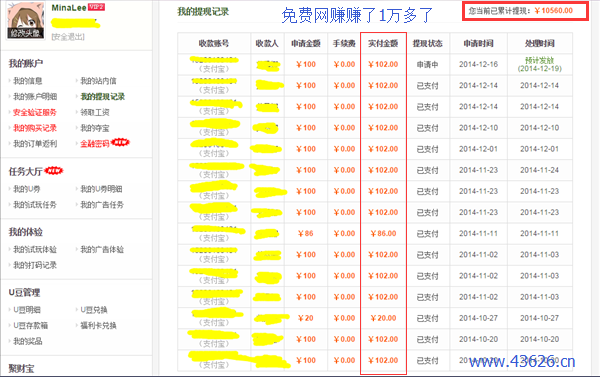Open 领取工资 in the sidebar
The width and height of the screenshot is (600, 377).
point(95,112)
